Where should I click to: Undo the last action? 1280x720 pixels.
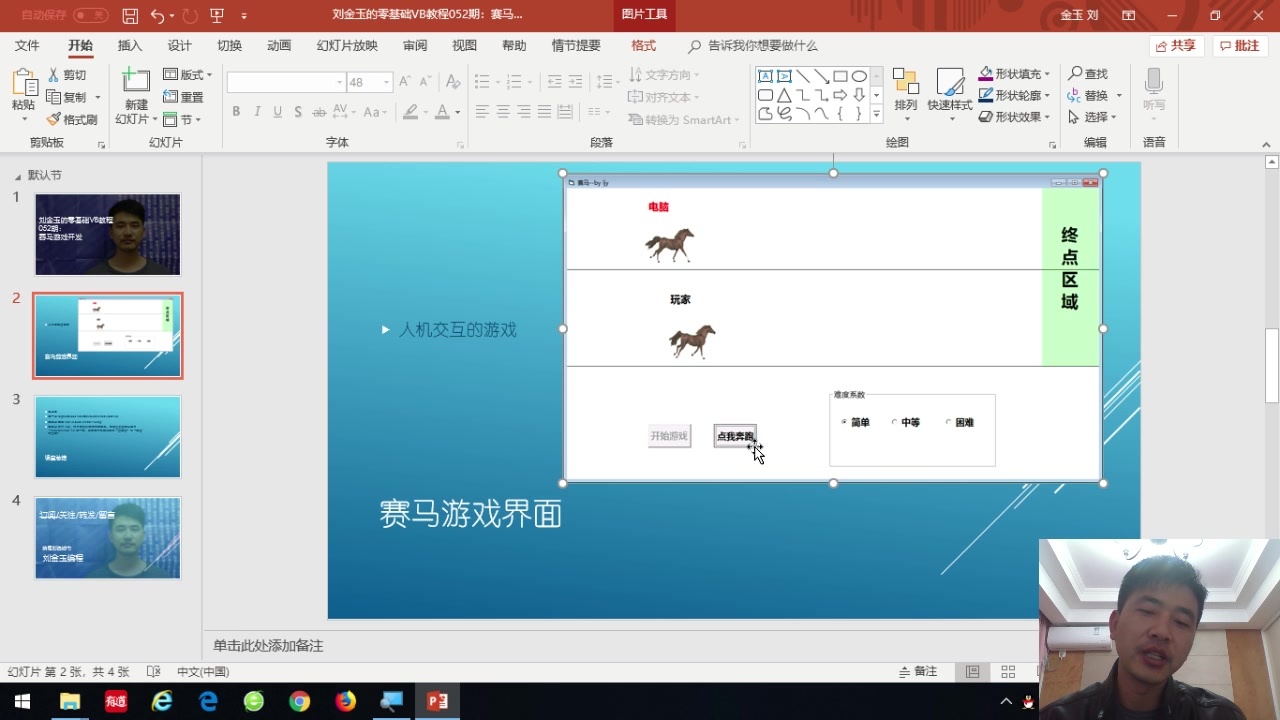pyautogui.click(x=157, y=16)
